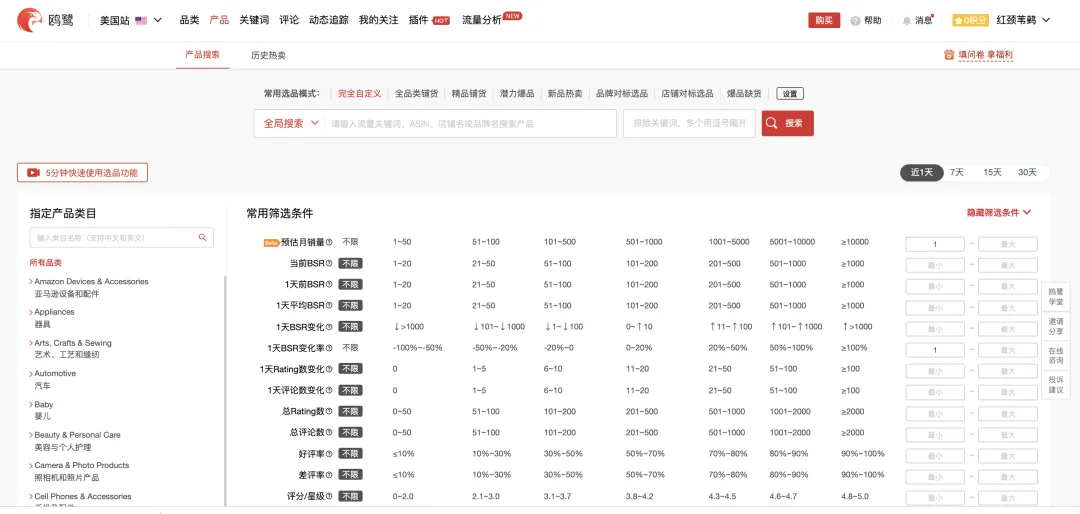Click the 鸥鹭学堂 side widget

[x=1055, y=297]
